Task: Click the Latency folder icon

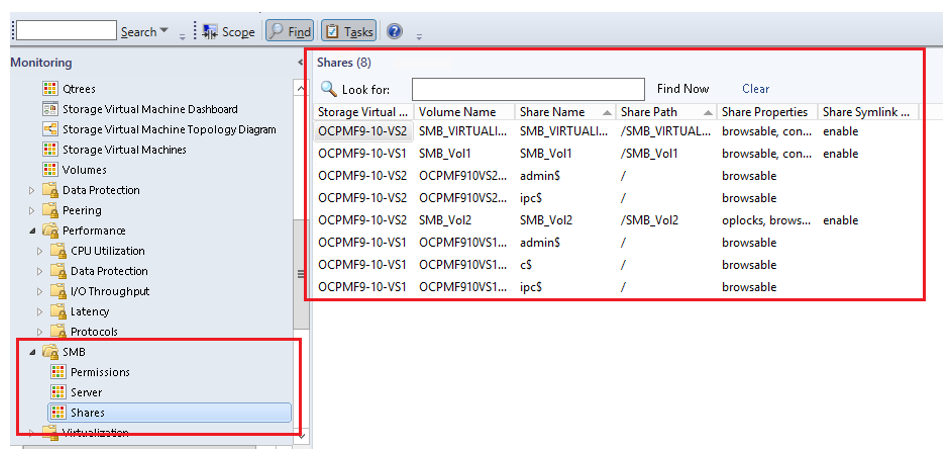Action: (58, 312)
